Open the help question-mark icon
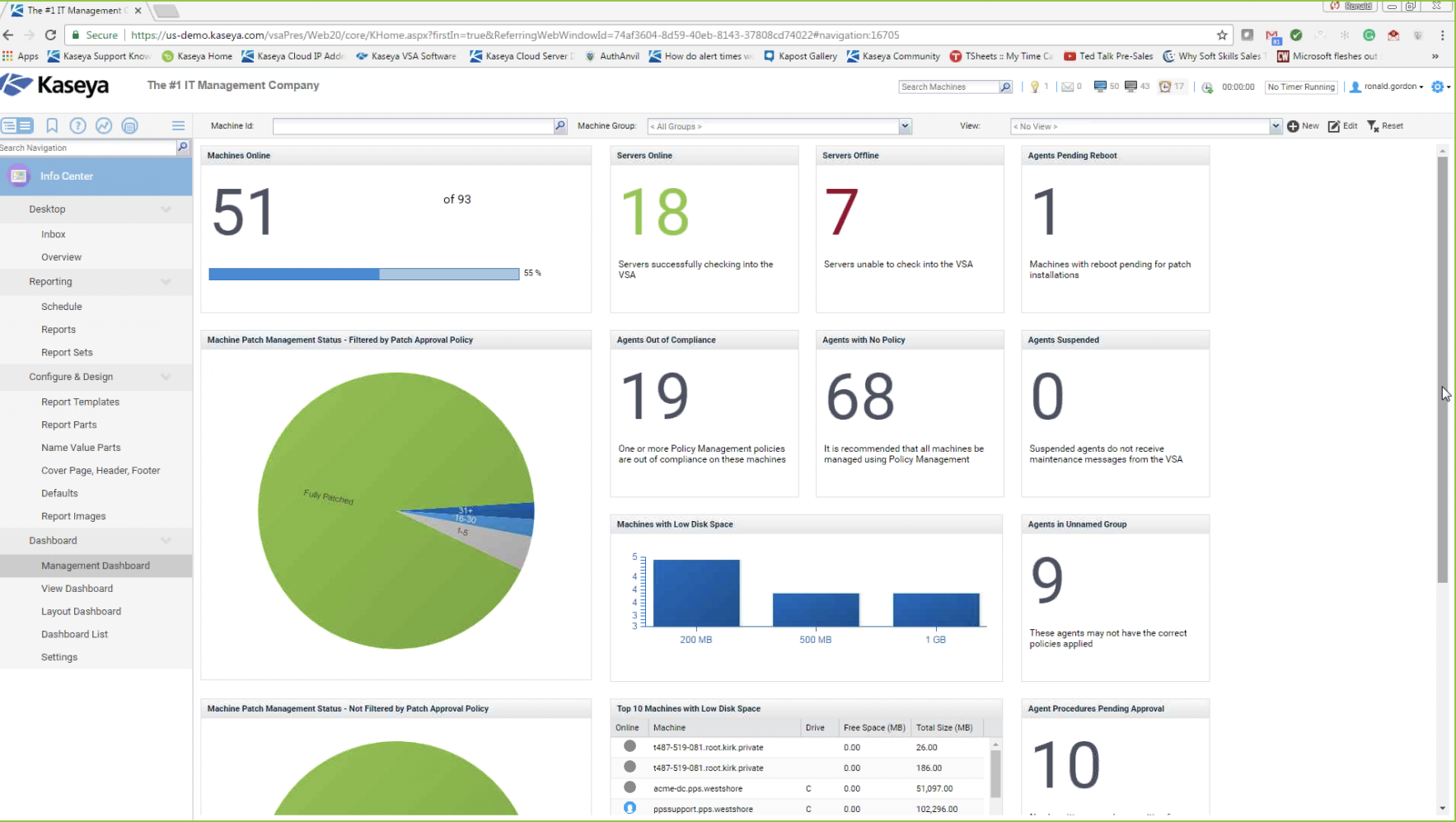 pyautogui.click(x=77, y=125)
